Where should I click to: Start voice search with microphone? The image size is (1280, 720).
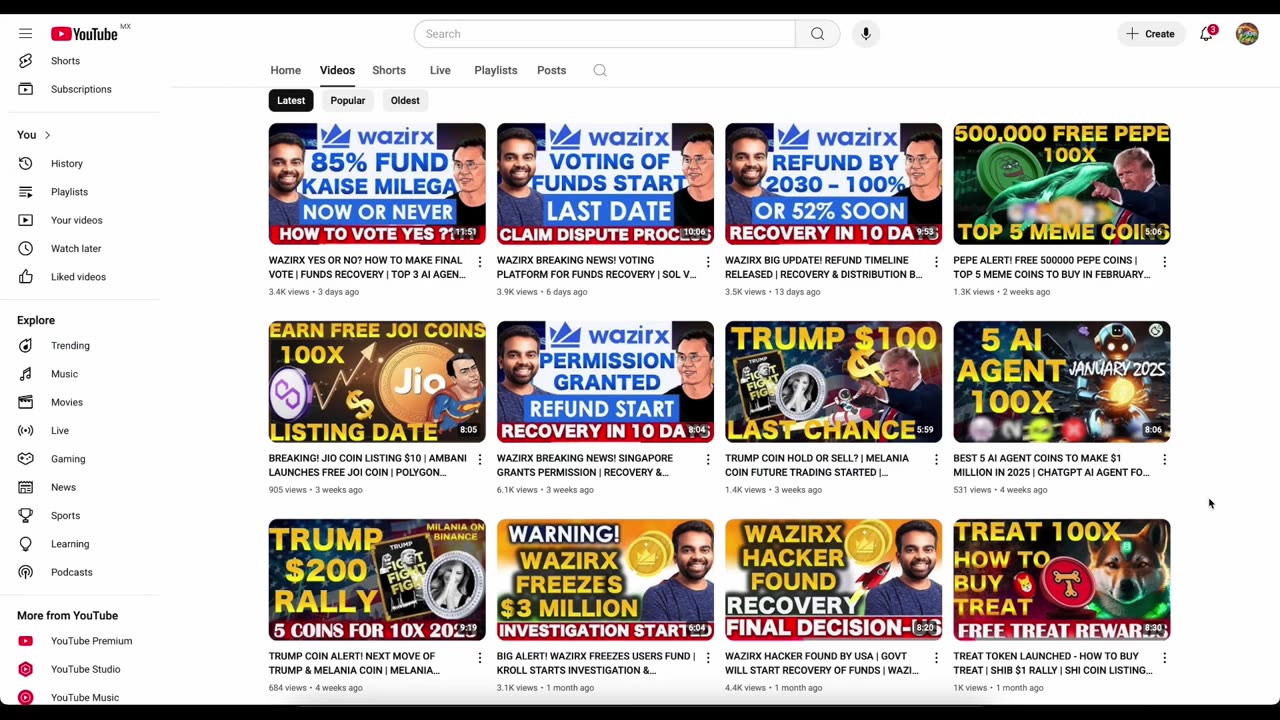[x=866, y=34]
